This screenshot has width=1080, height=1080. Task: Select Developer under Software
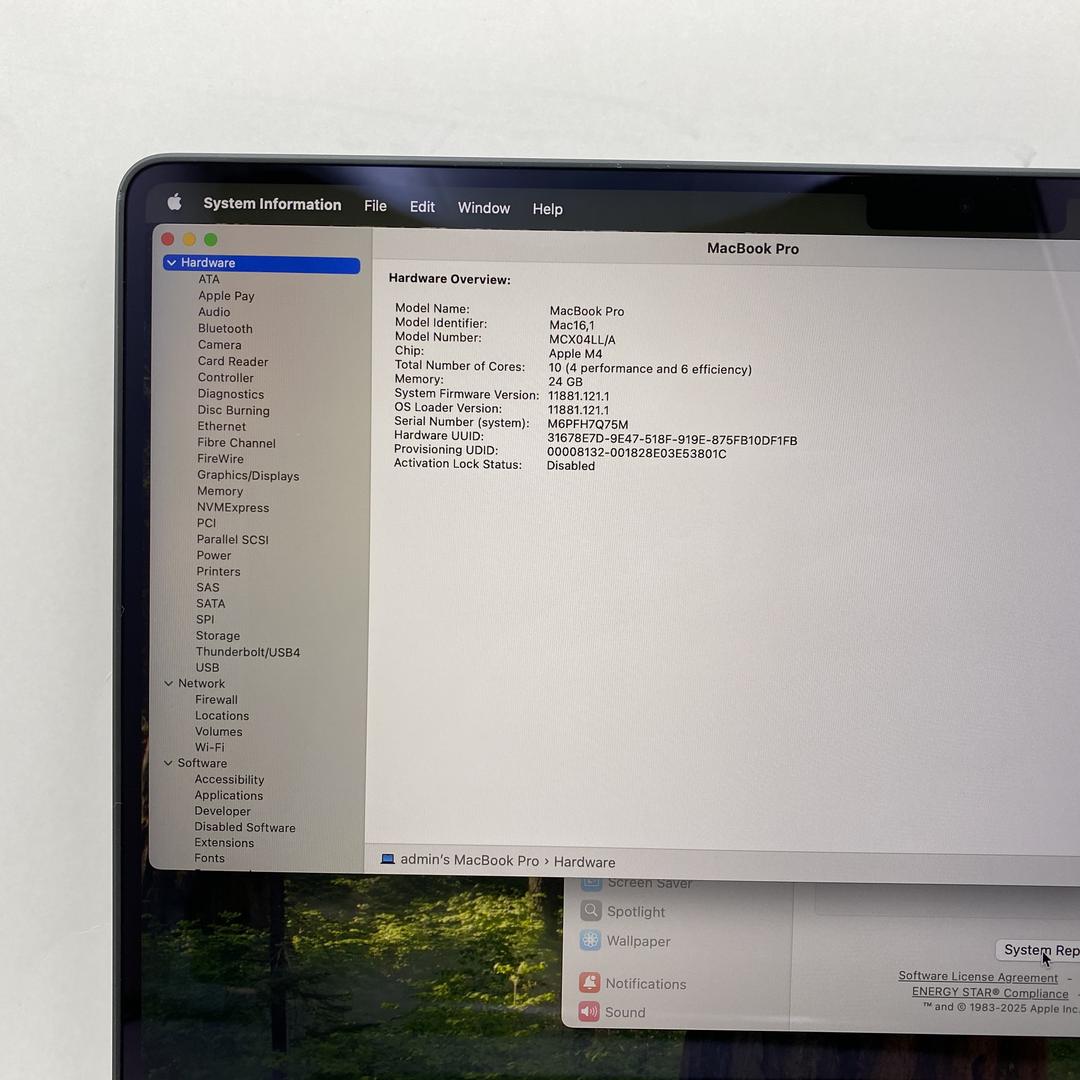coord(222,811)
